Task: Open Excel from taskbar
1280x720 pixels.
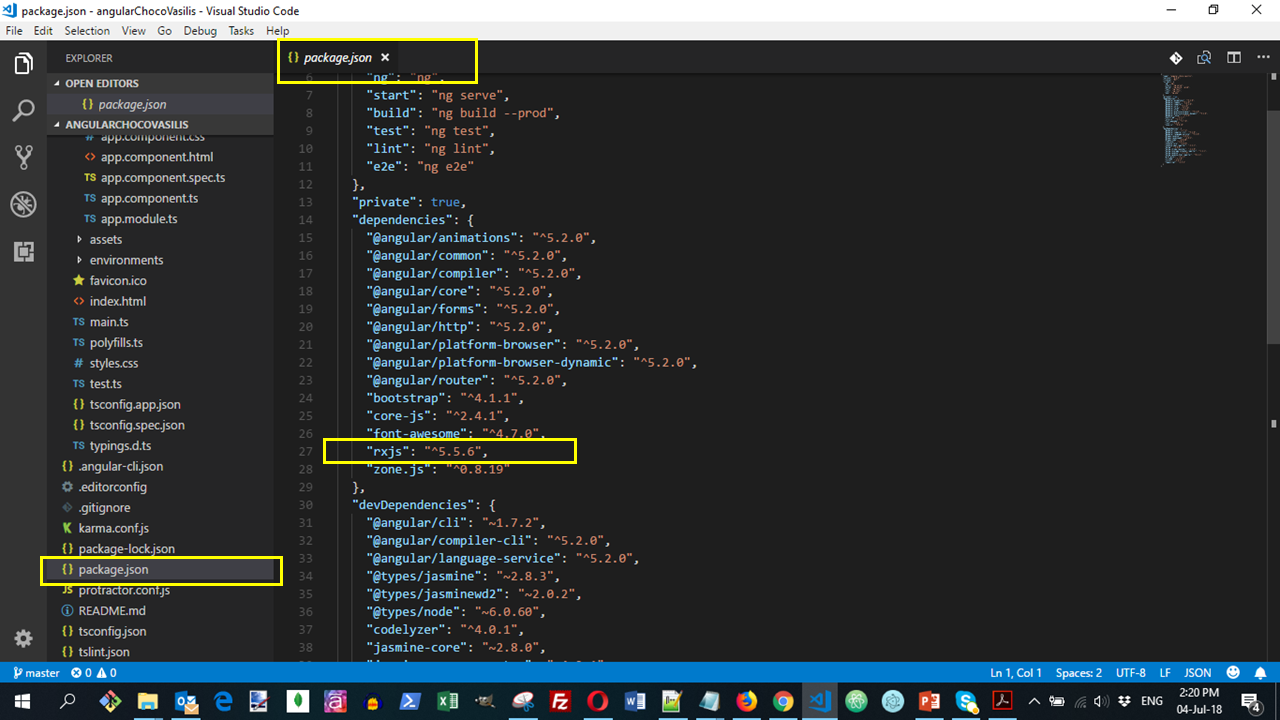Action: (x=449, y=701)
